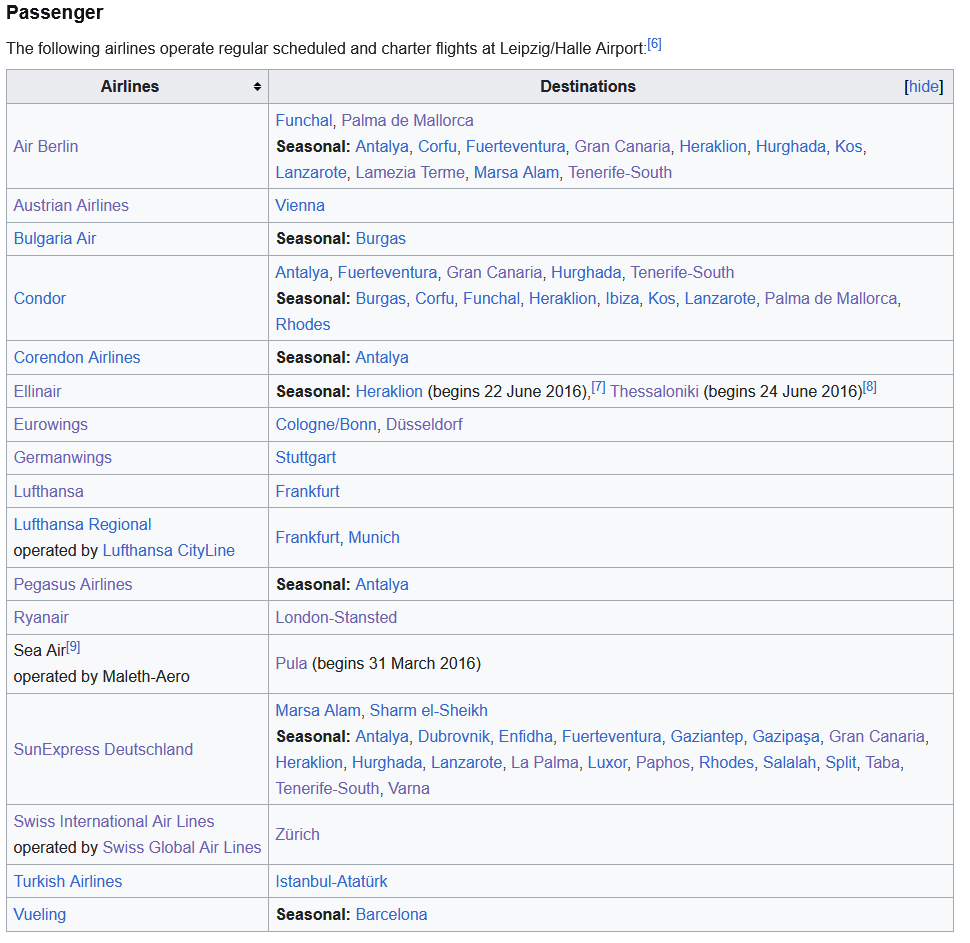Image resolution: width=970 pixels, height=943 pixels.
Task: Open the London-Stansted destination link
Action: [336, 617]
